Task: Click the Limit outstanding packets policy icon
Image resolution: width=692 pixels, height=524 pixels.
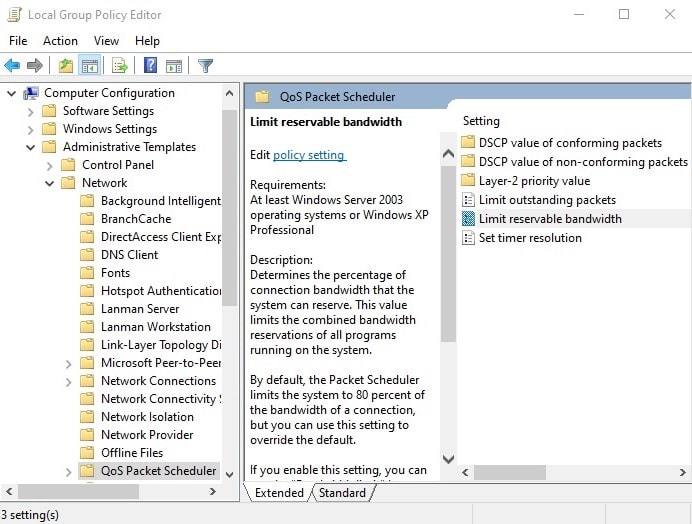Action: 468,200
